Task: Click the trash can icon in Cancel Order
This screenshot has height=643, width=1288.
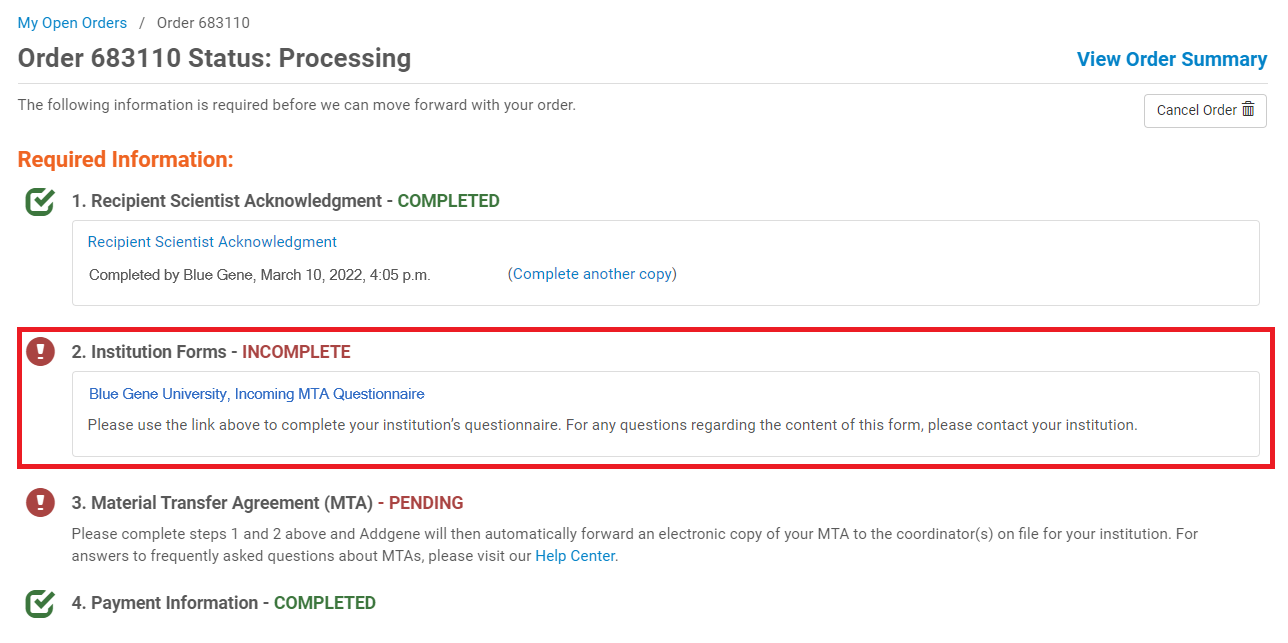Action: click(x=1248, y=110)
